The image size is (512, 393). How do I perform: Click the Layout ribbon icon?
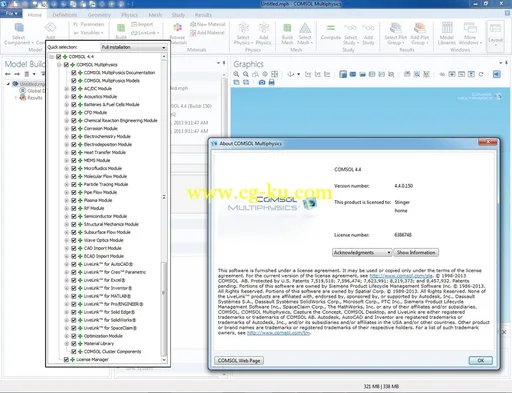495,29
